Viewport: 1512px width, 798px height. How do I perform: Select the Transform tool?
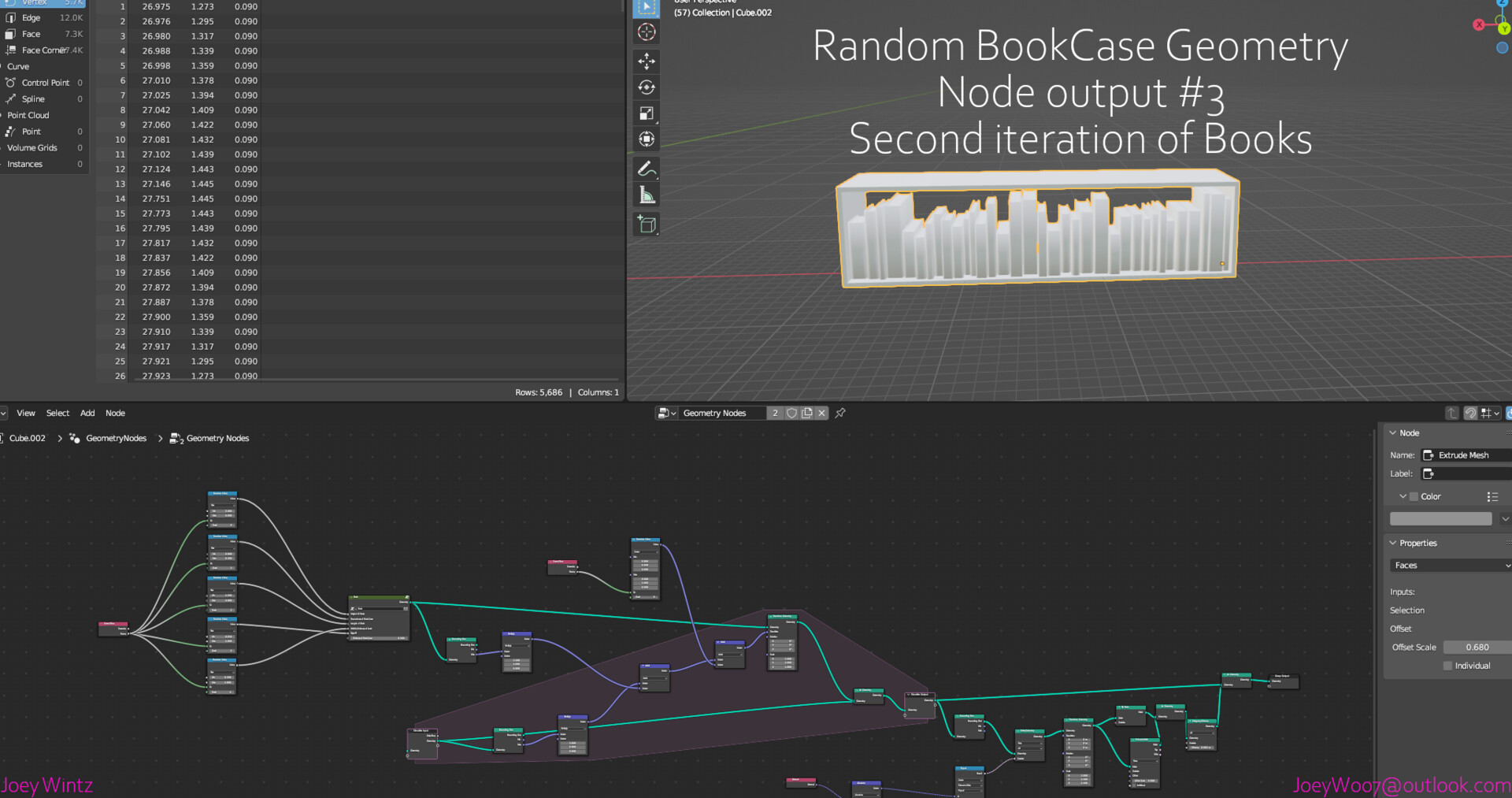(647, 139)
